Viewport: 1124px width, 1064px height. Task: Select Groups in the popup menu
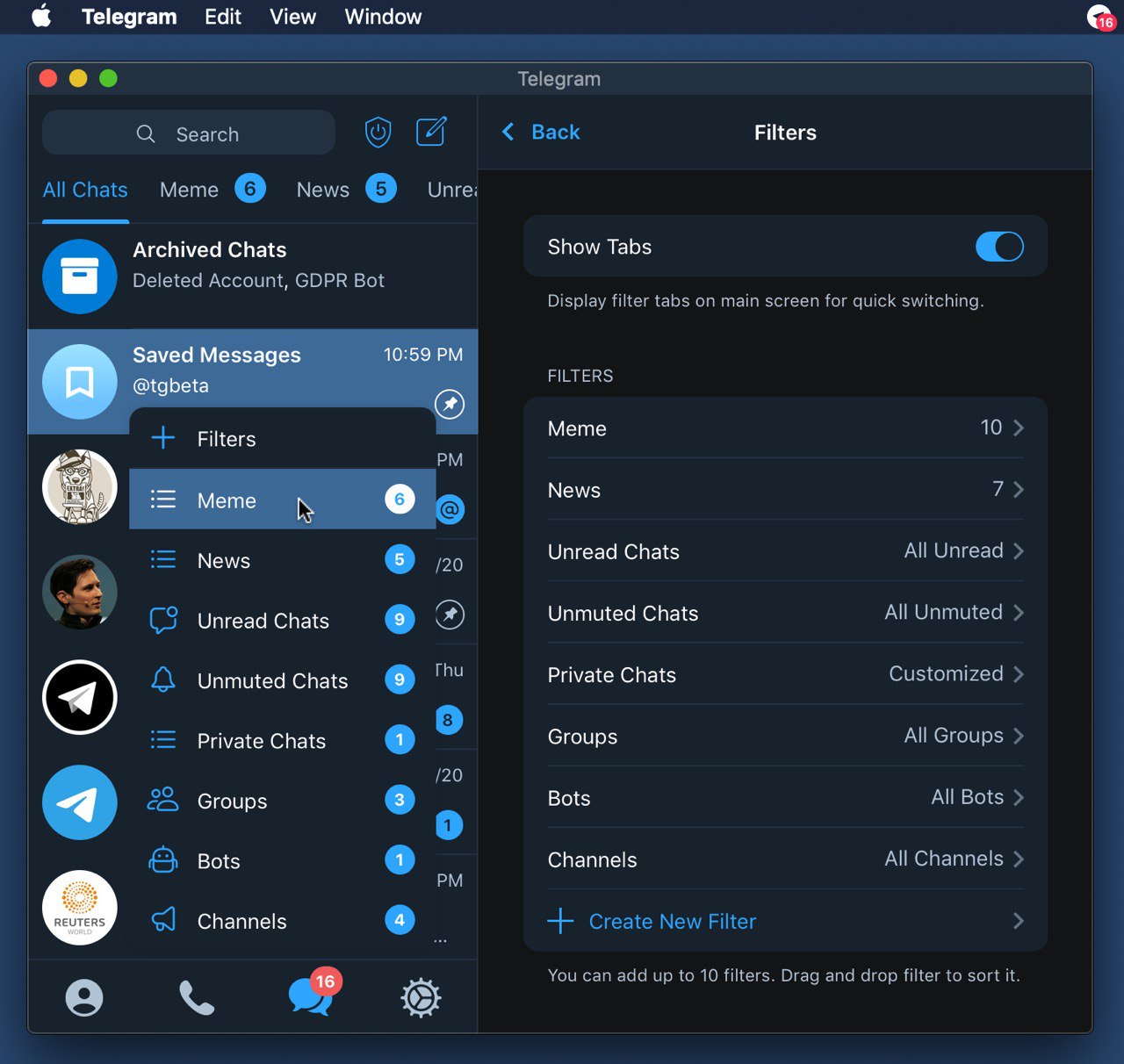pos(283,800)
